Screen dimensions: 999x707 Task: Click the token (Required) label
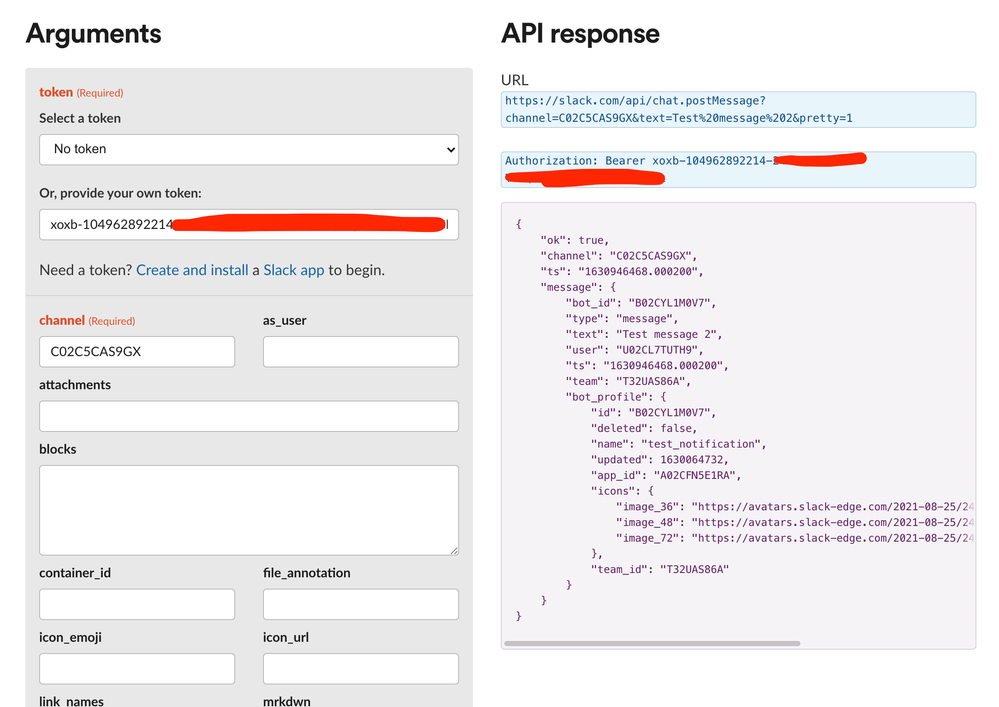pyautogui.click(x=81, y=92)
